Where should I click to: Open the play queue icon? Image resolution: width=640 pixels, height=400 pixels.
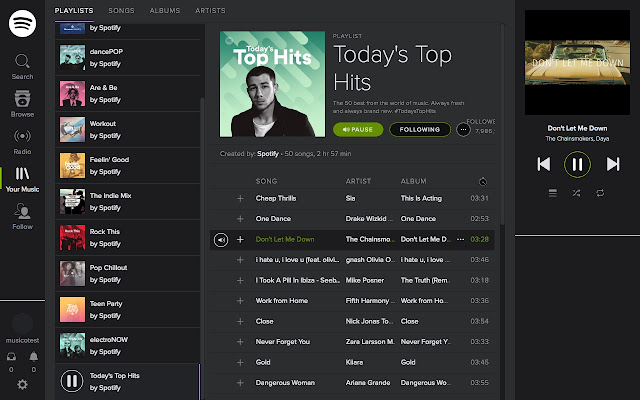pos(553,193)
